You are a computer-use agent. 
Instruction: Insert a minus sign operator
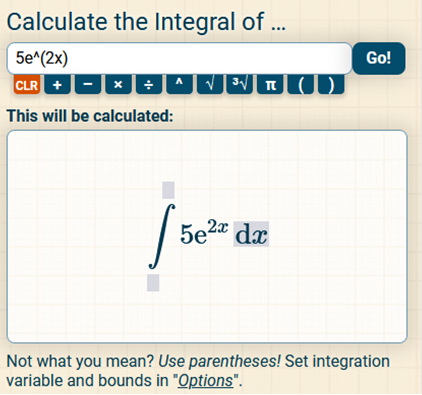pos(88,85)
